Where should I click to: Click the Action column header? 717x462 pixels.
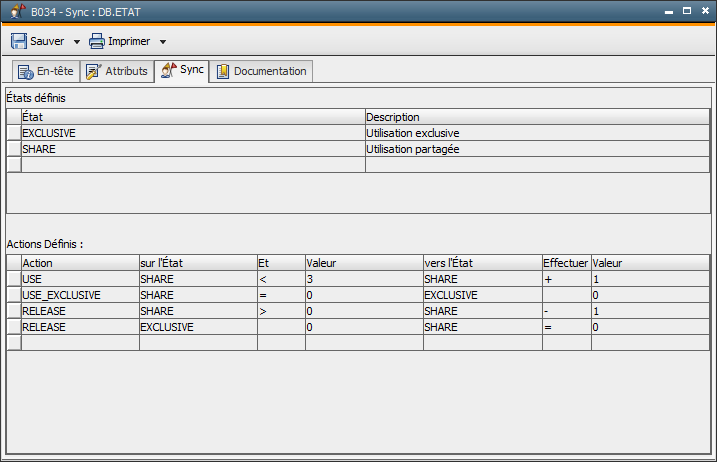pyautogui.click(x=80, y=263)
